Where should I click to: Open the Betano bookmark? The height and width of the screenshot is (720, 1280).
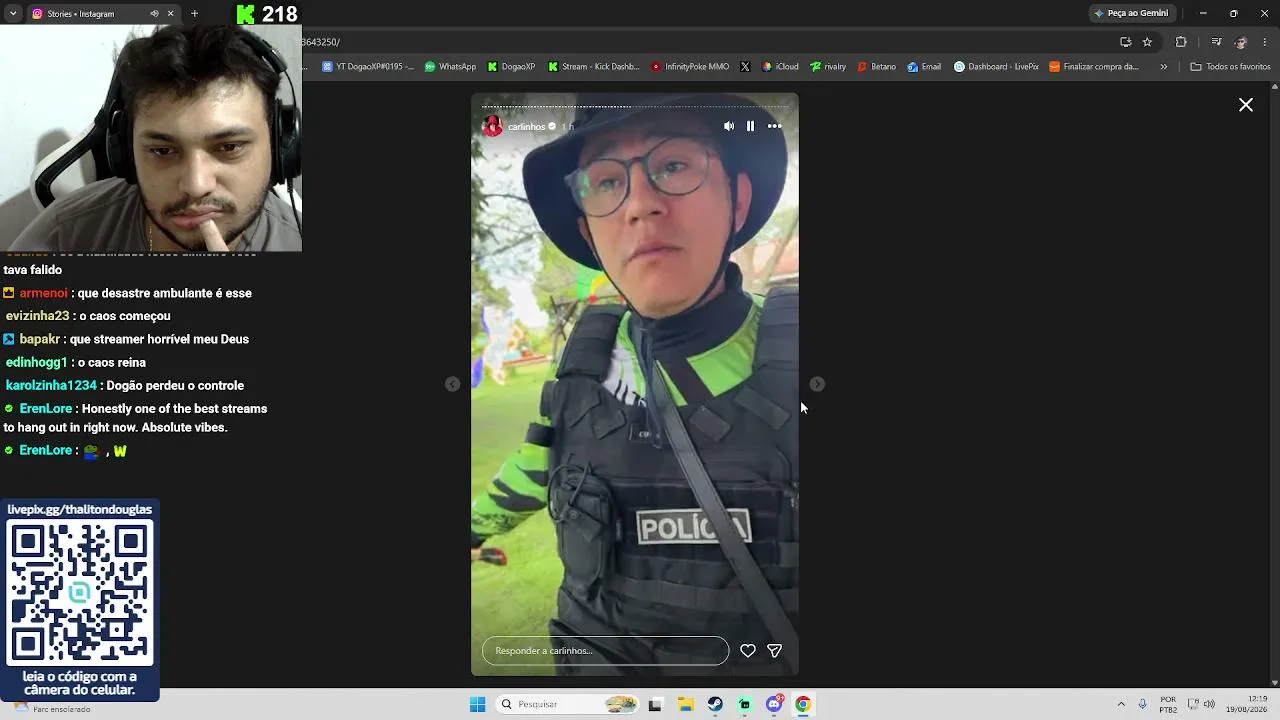click(877, 67)
